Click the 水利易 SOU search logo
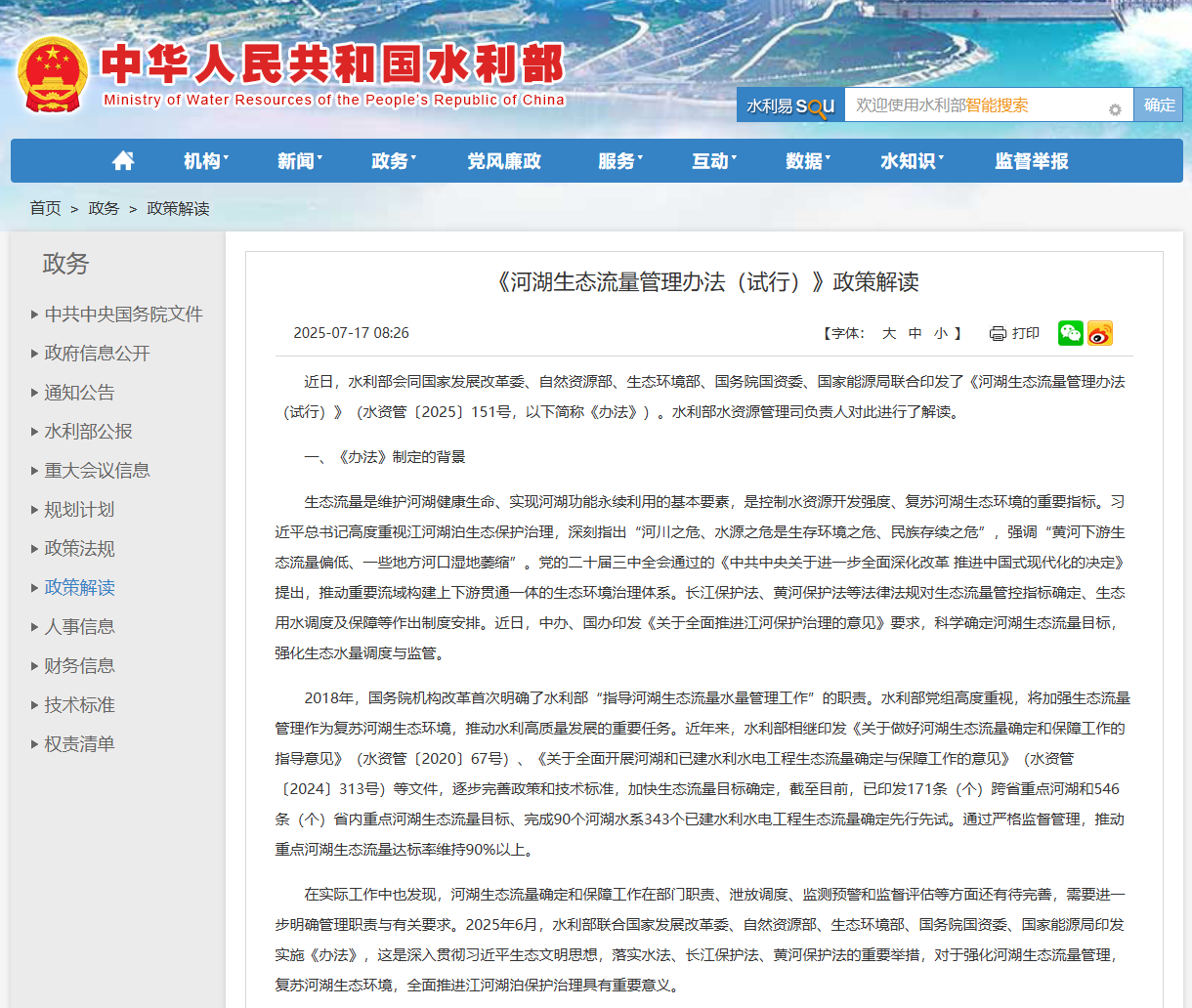 790,105
